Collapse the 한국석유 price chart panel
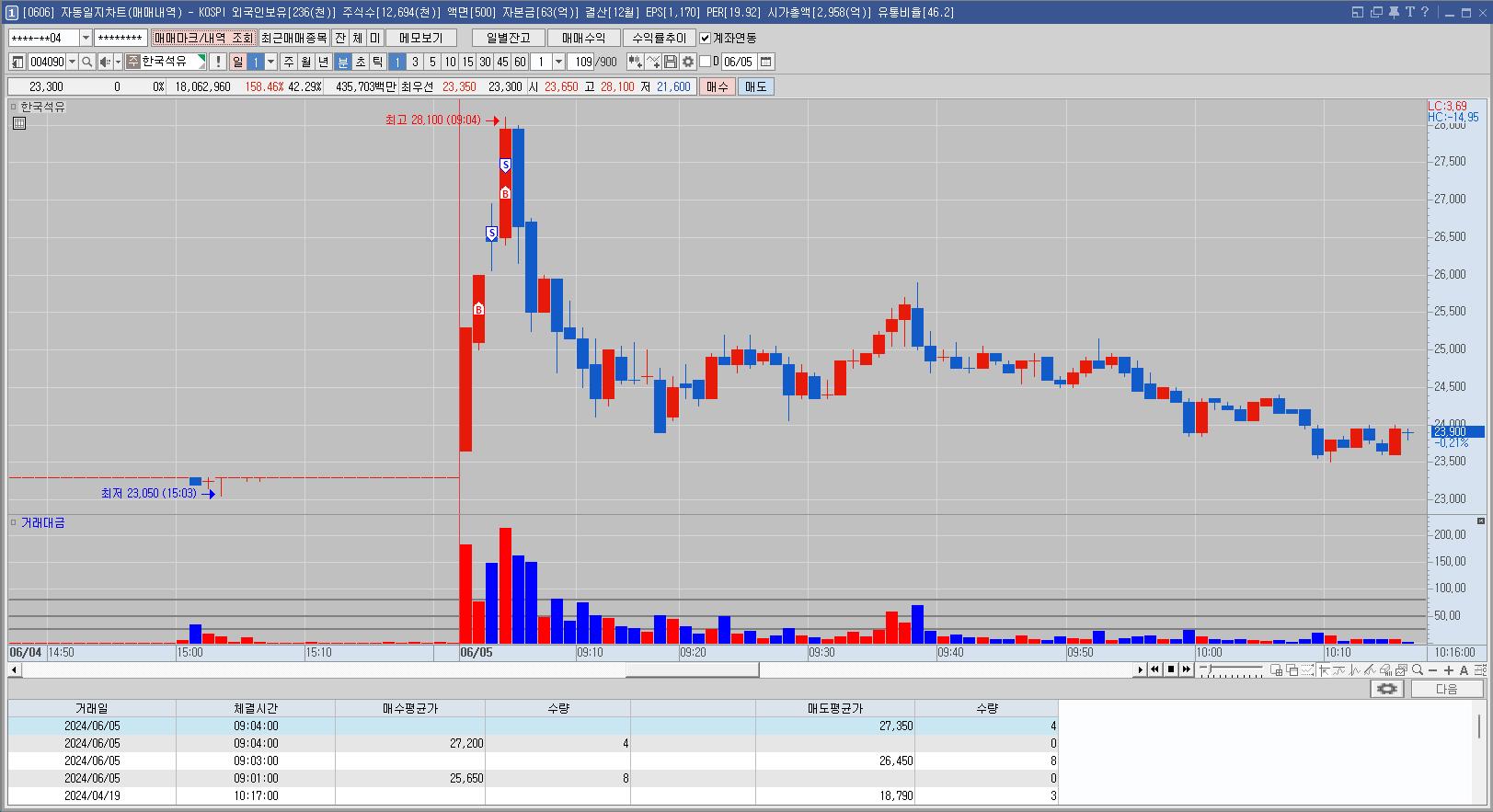Viewport: 1493px width, 812px height. (x=14, y=107)
